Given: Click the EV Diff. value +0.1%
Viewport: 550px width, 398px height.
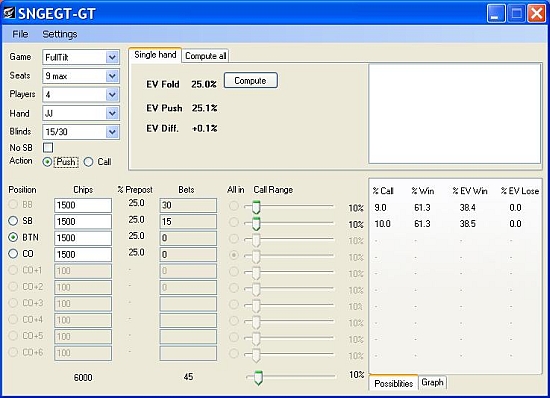Looking at the screenshot, I should pyautogui.click(x=204, y=128).
